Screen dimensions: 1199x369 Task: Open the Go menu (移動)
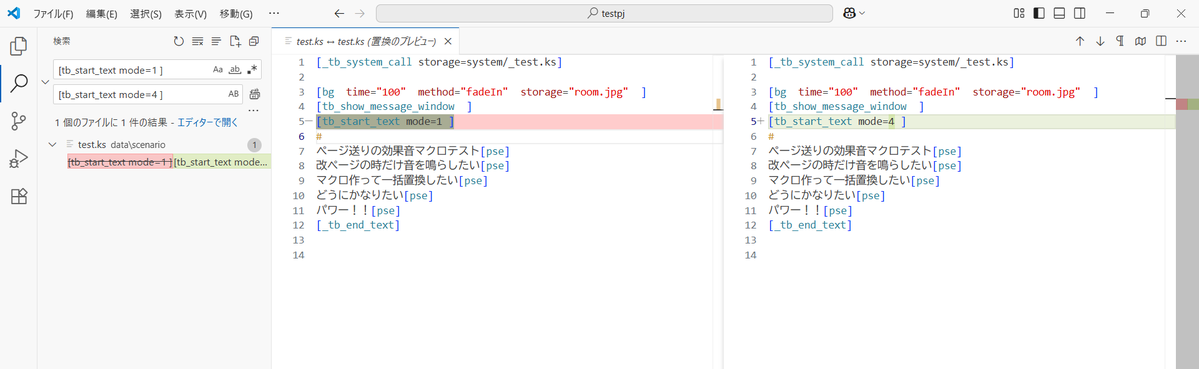click(236, 14)
